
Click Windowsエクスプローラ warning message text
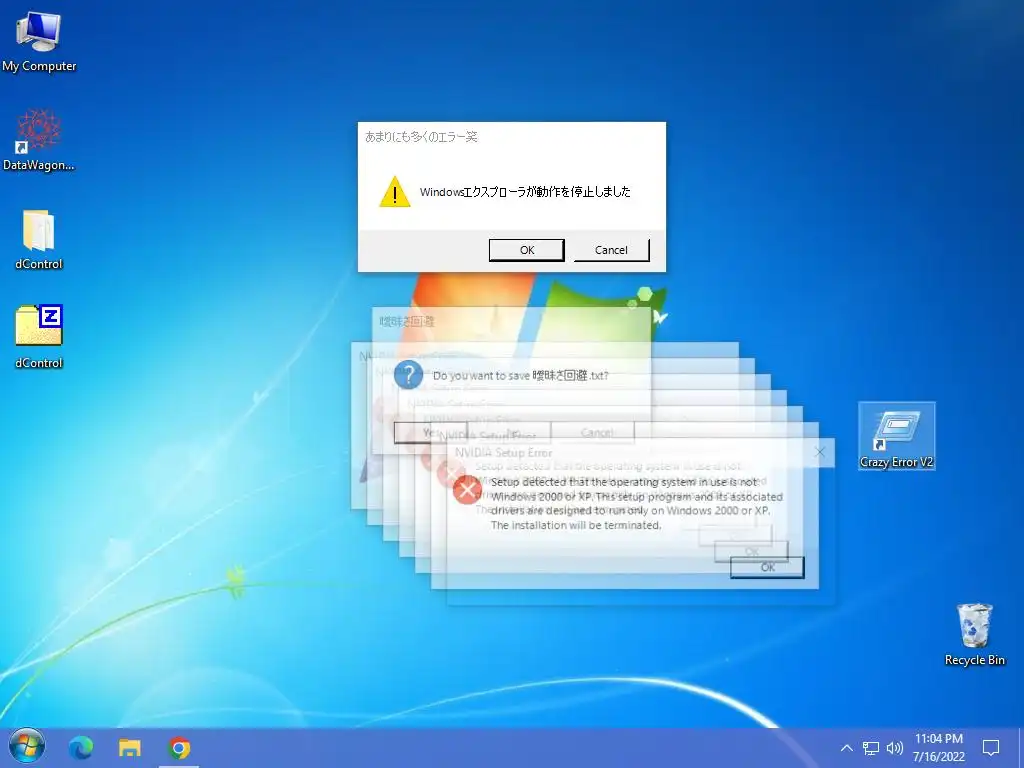(x=525, y=192)
